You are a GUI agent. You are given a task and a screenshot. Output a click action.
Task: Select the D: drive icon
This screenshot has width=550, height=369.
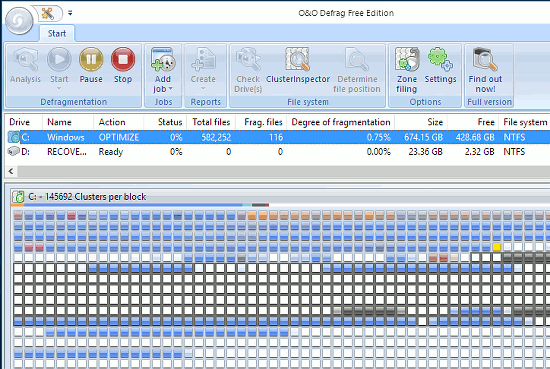(14, 152)
